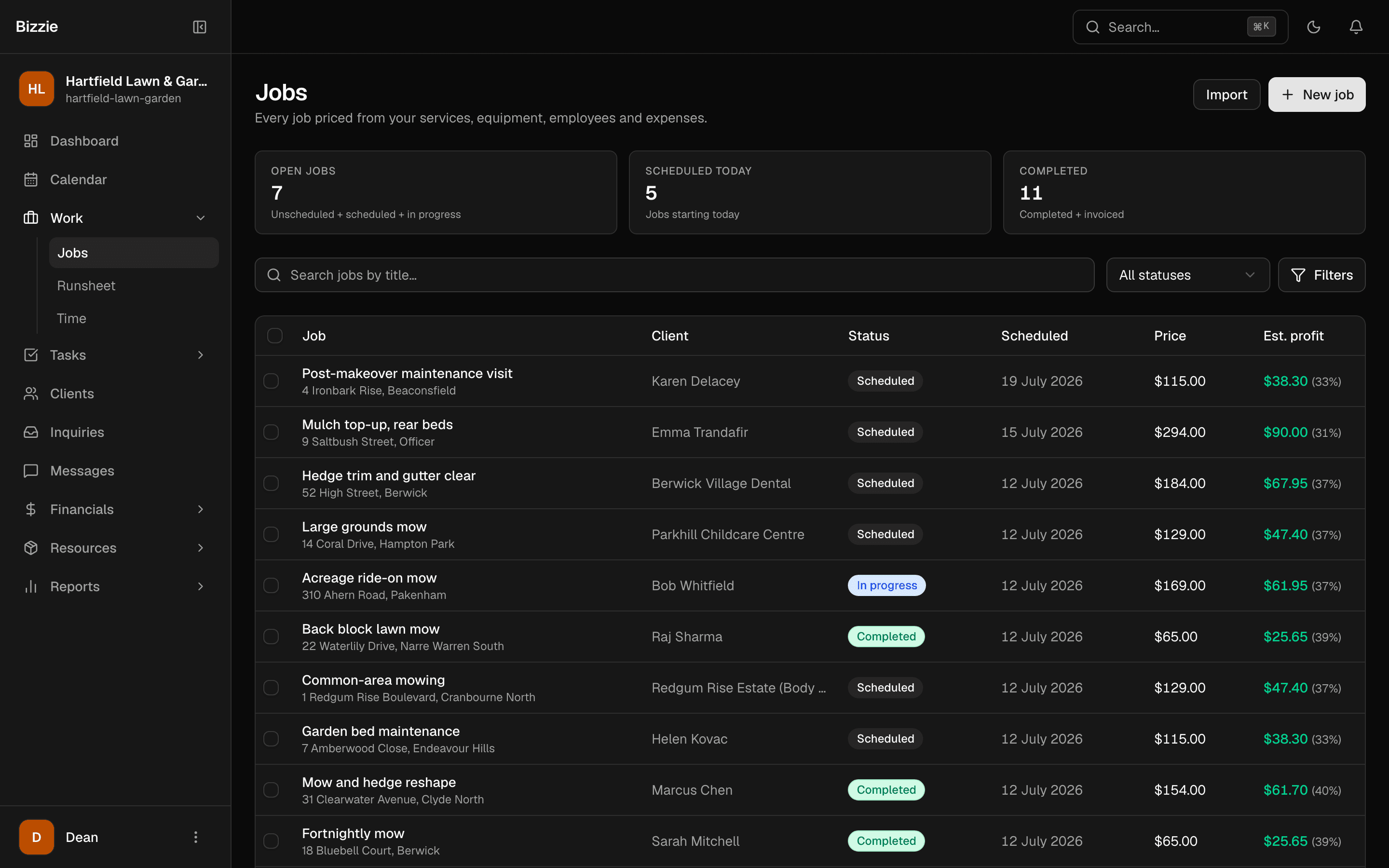Open Fortnightly mow job title
The width and height of the screenshot is (1389, 868).
pos(353,833)
